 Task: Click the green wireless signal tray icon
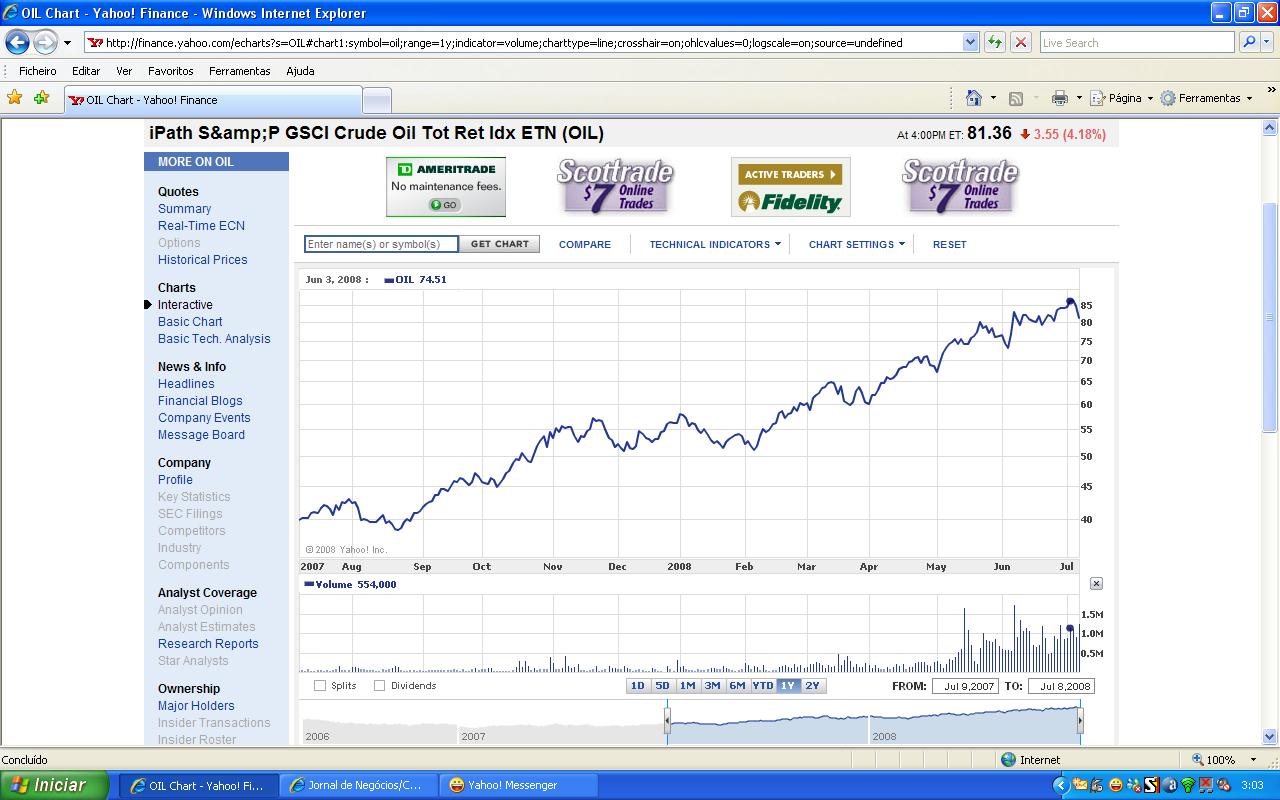pos(1188,785)
